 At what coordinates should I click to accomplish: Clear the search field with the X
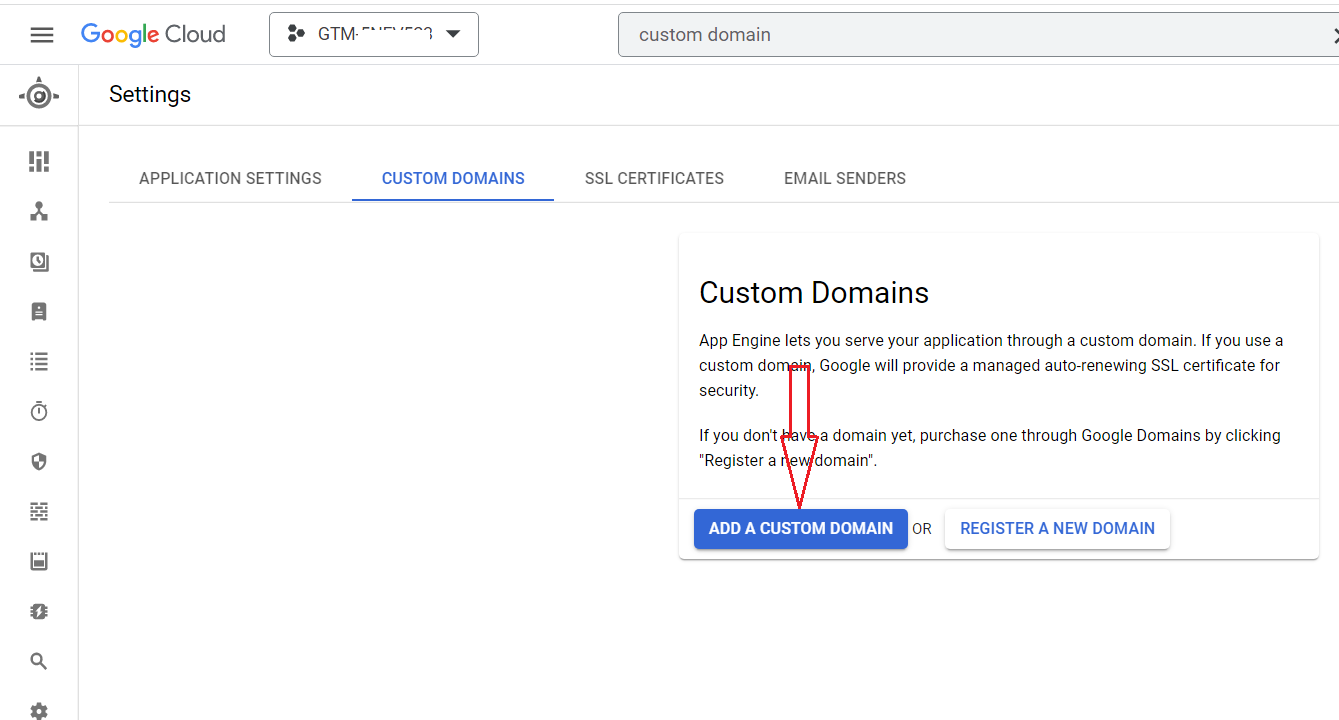pyautogui.click(x=1335, y=35)
